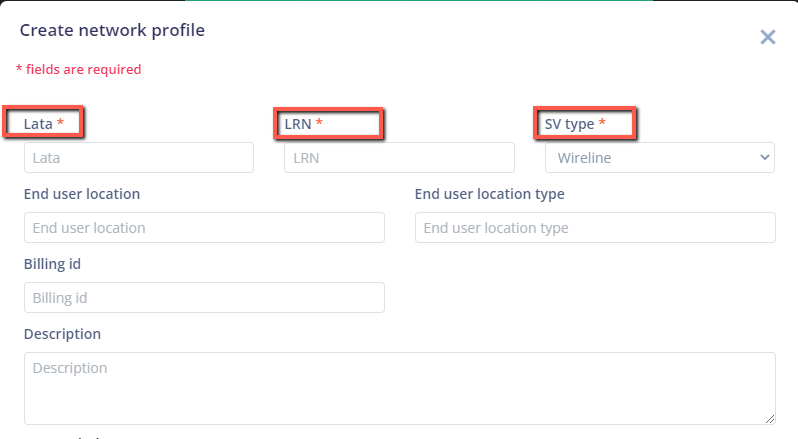Click the Description label text
Screen dimensions: 798x439
pos(62,334)
